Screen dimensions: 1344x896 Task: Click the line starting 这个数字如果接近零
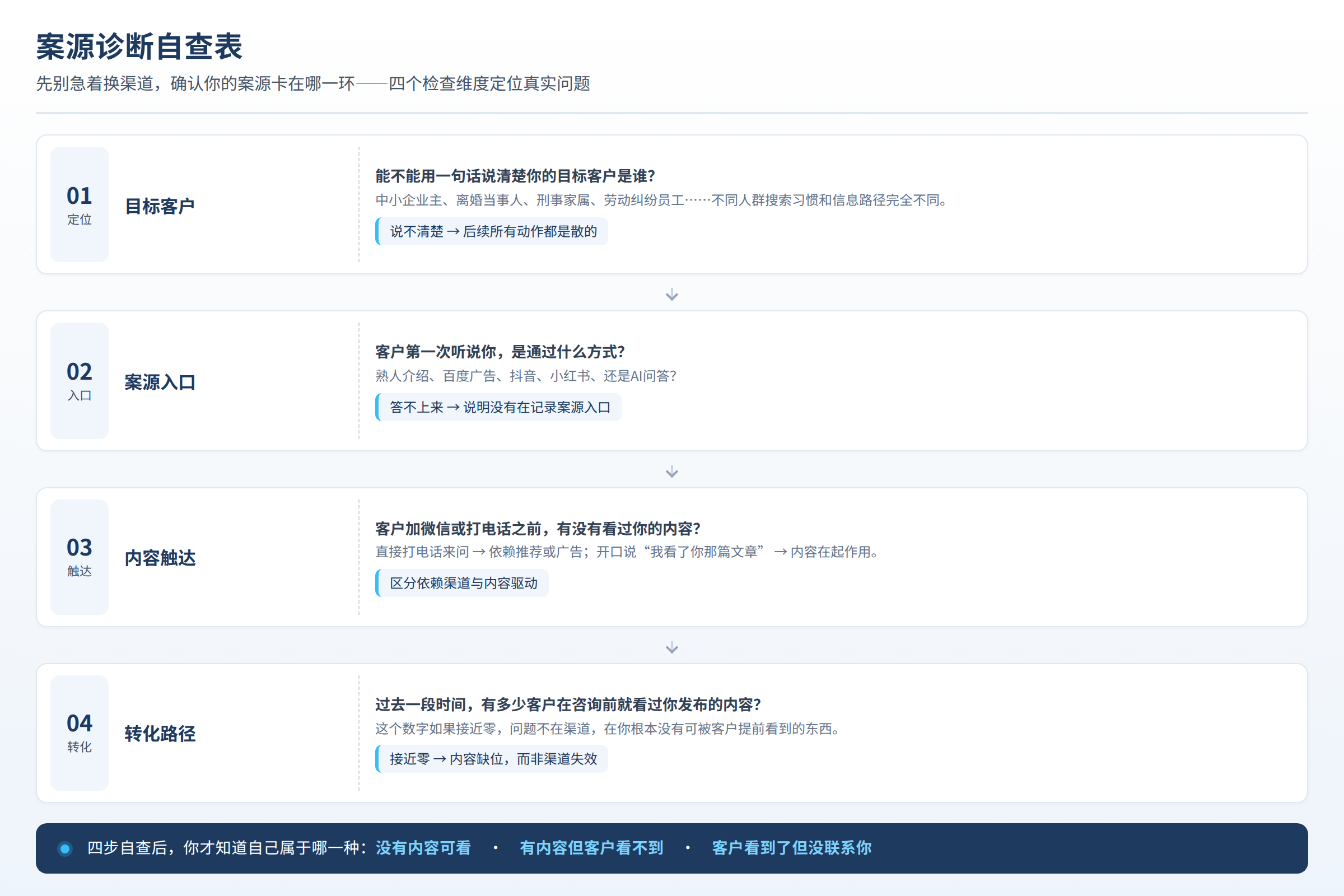609,729
